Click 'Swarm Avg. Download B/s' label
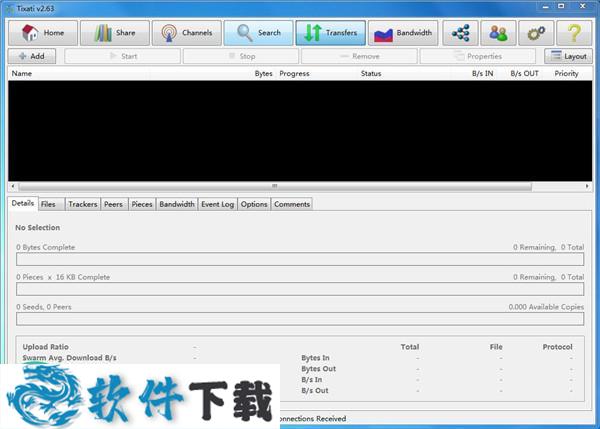 point(69,358)
